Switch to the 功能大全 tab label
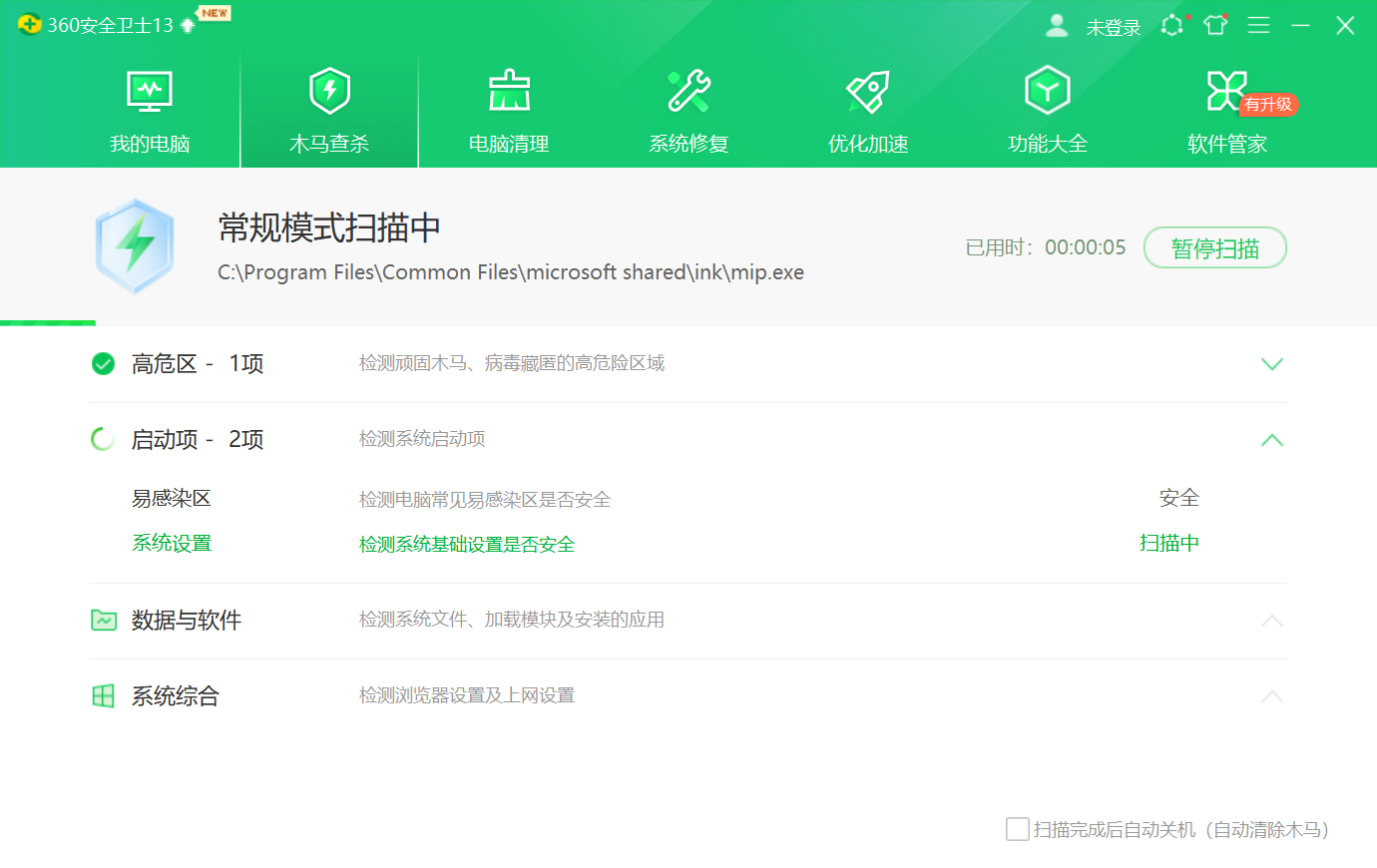The height and width of the screenshot is (868, 1377). point(1048,144)
